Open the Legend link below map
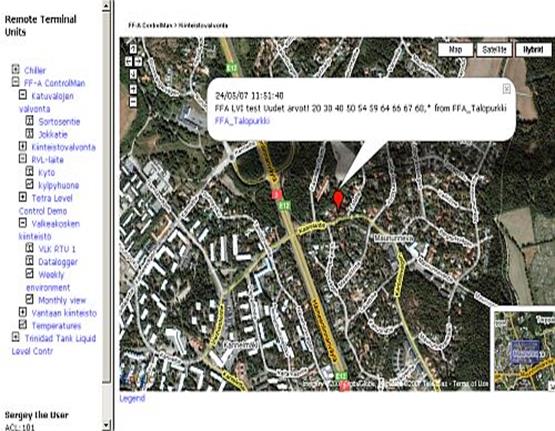Image resolution: width=555 pixels, height=431 pixels. click(132, 398)
